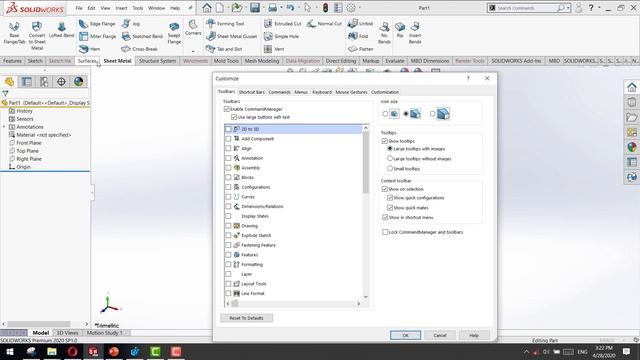Click scroll up arrow in toolbars list
This screenshot has width=640, height=360.
[x=365, y=128]
